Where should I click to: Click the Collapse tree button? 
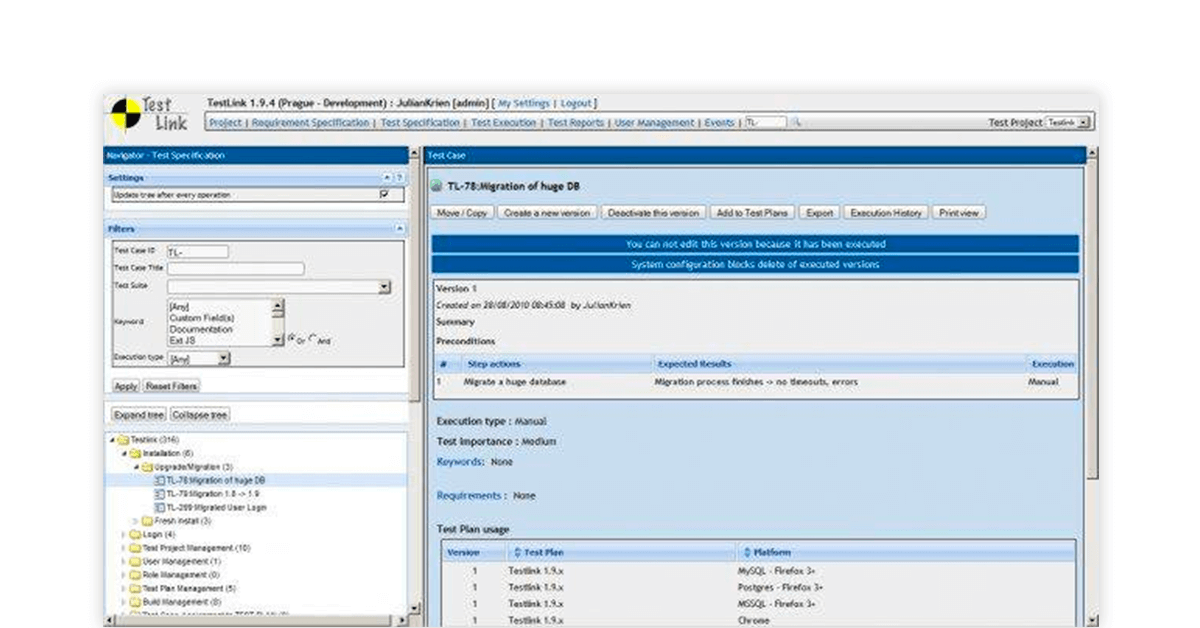pos(199,415)
